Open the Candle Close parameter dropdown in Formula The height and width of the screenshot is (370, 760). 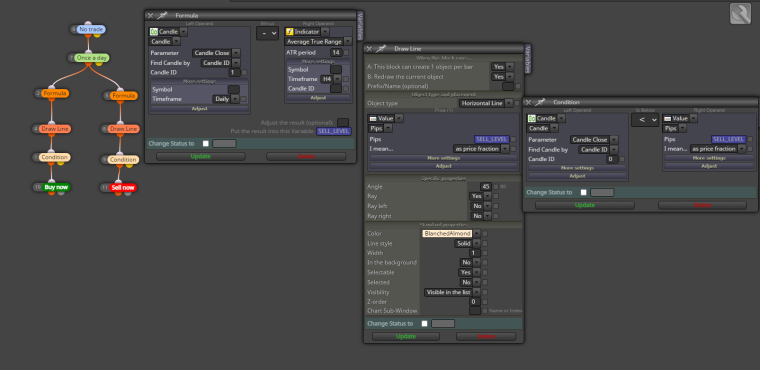216,53
